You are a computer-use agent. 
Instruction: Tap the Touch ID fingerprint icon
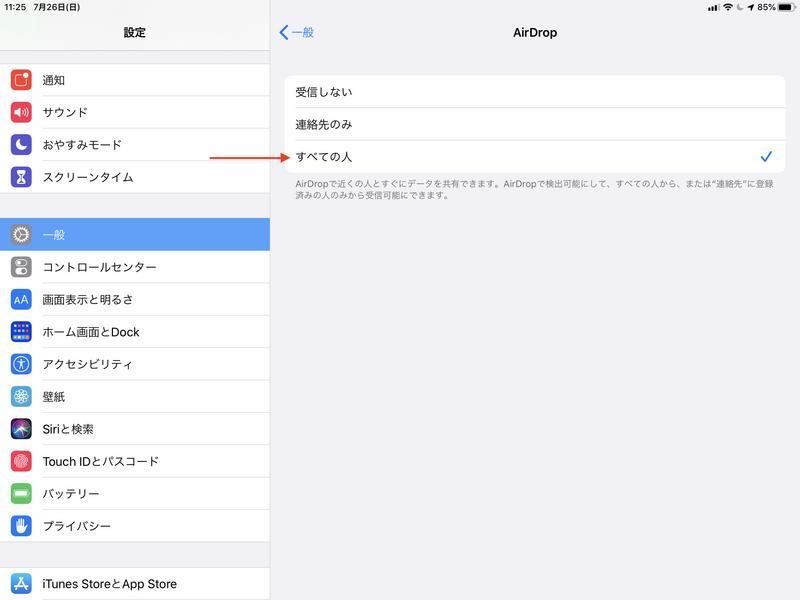(21, 461)
